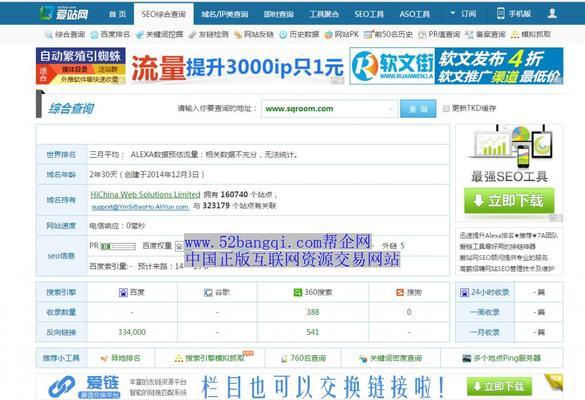Click the 备案查询 icon
The width and height of the screenshot is (585, 400).
tap(469, 35)
